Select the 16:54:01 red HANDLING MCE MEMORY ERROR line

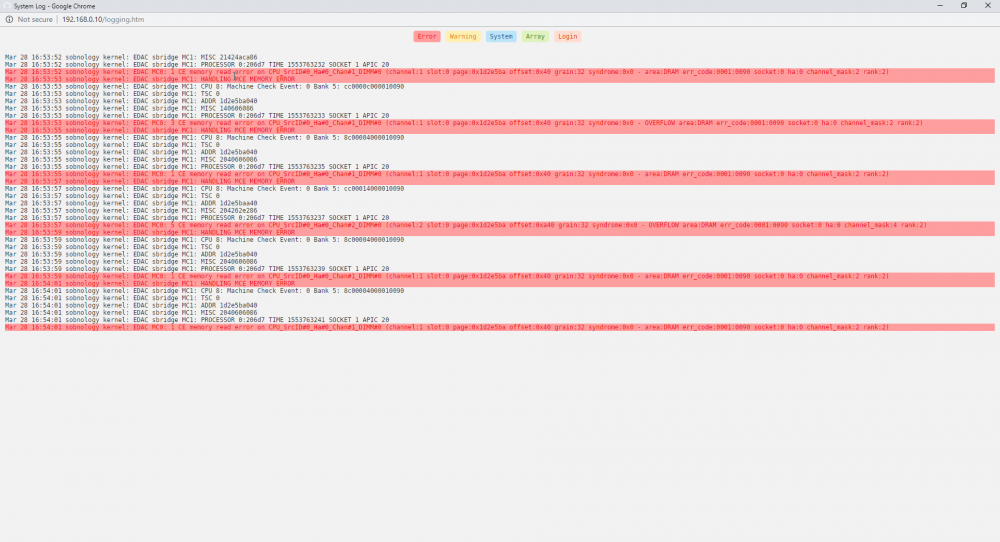pos(499,283)
